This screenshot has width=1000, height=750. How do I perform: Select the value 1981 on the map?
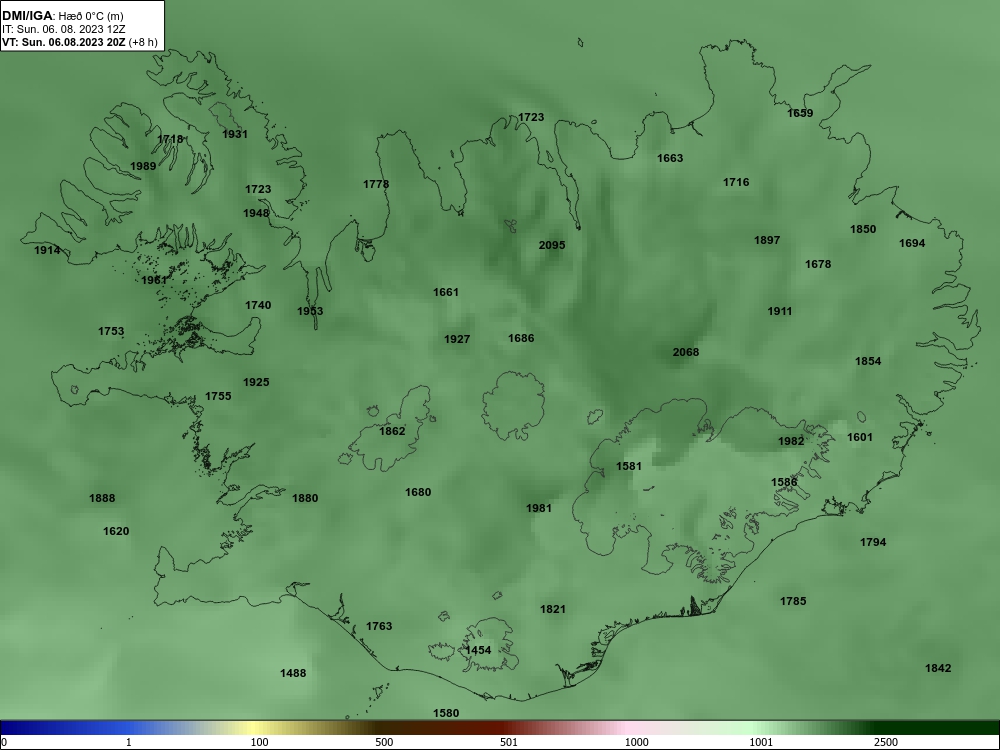tap(538, 508)
